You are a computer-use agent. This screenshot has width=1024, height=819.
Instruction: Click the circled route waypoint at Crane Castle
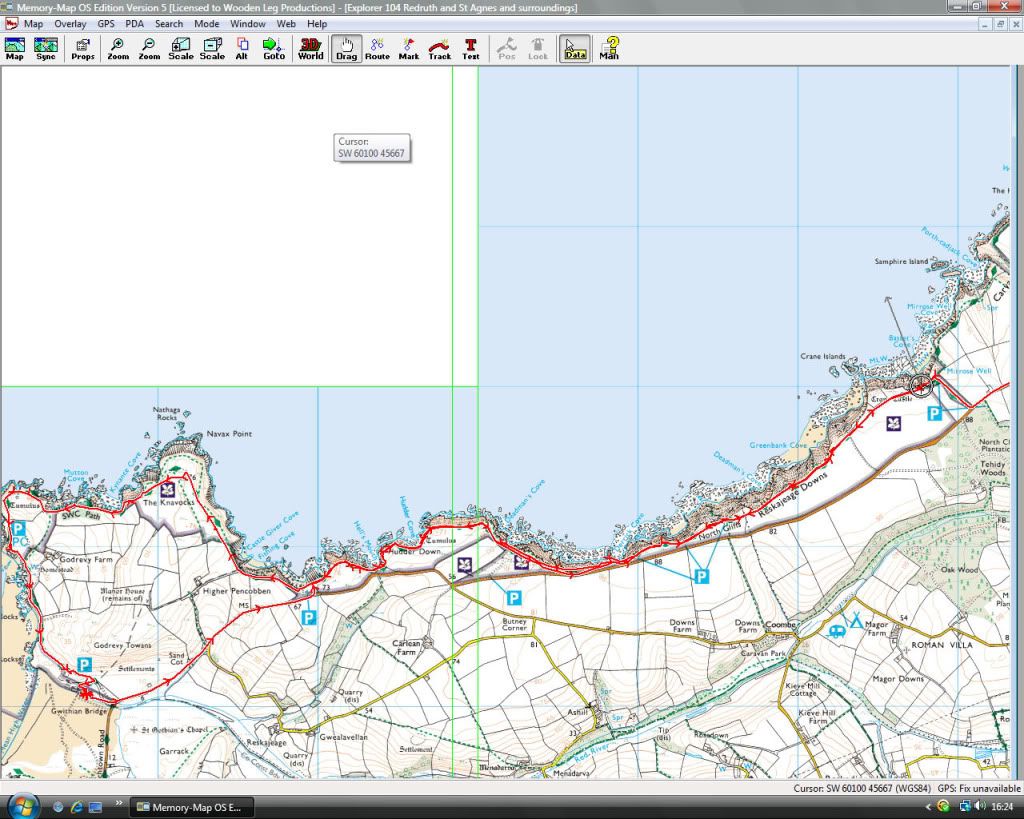click(x=921, y=386)
